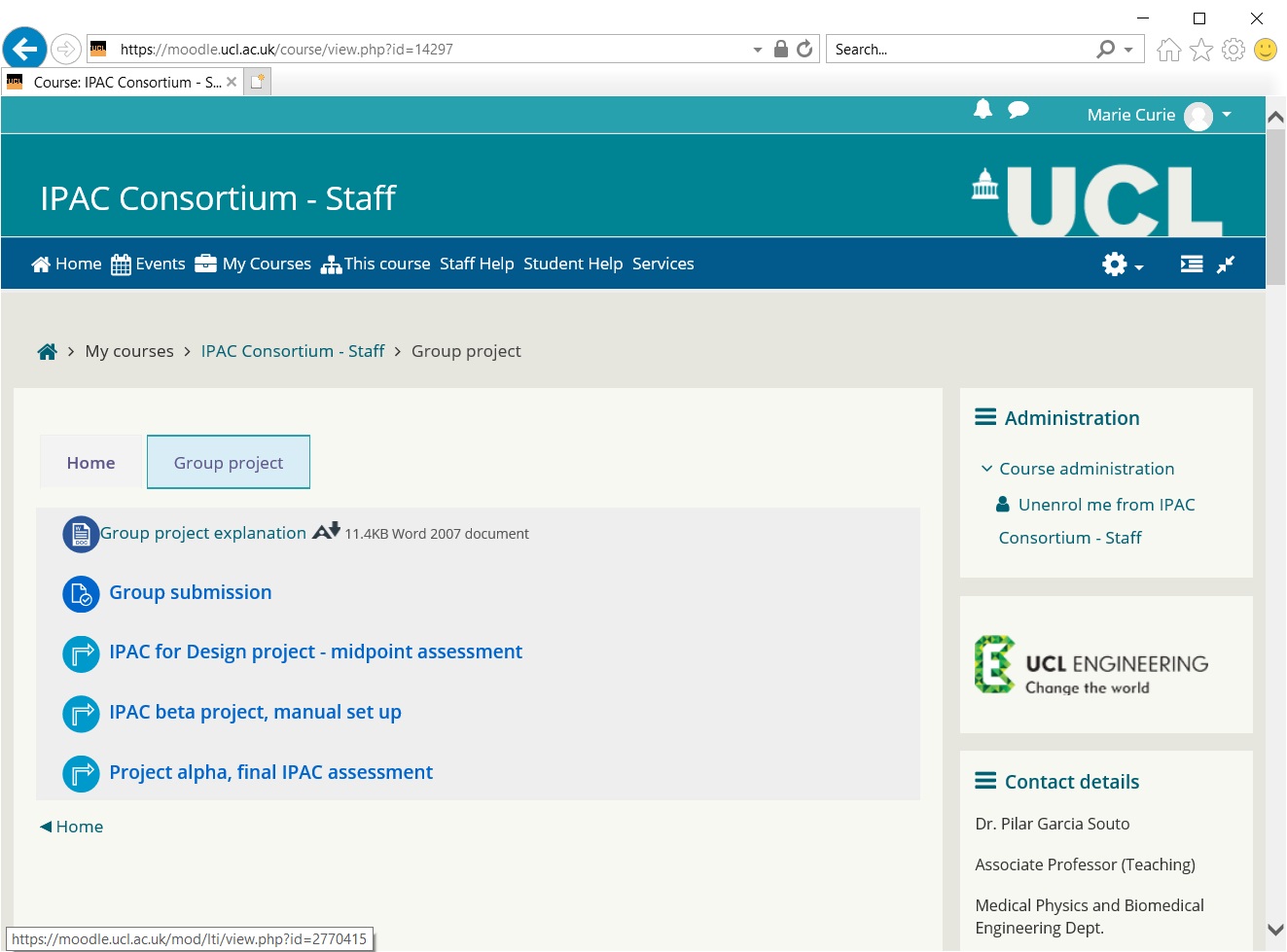This screenshot has height=952, width=1287.
Task: Click the icon beside IPAC for Design project
Action: coord(81,653)
